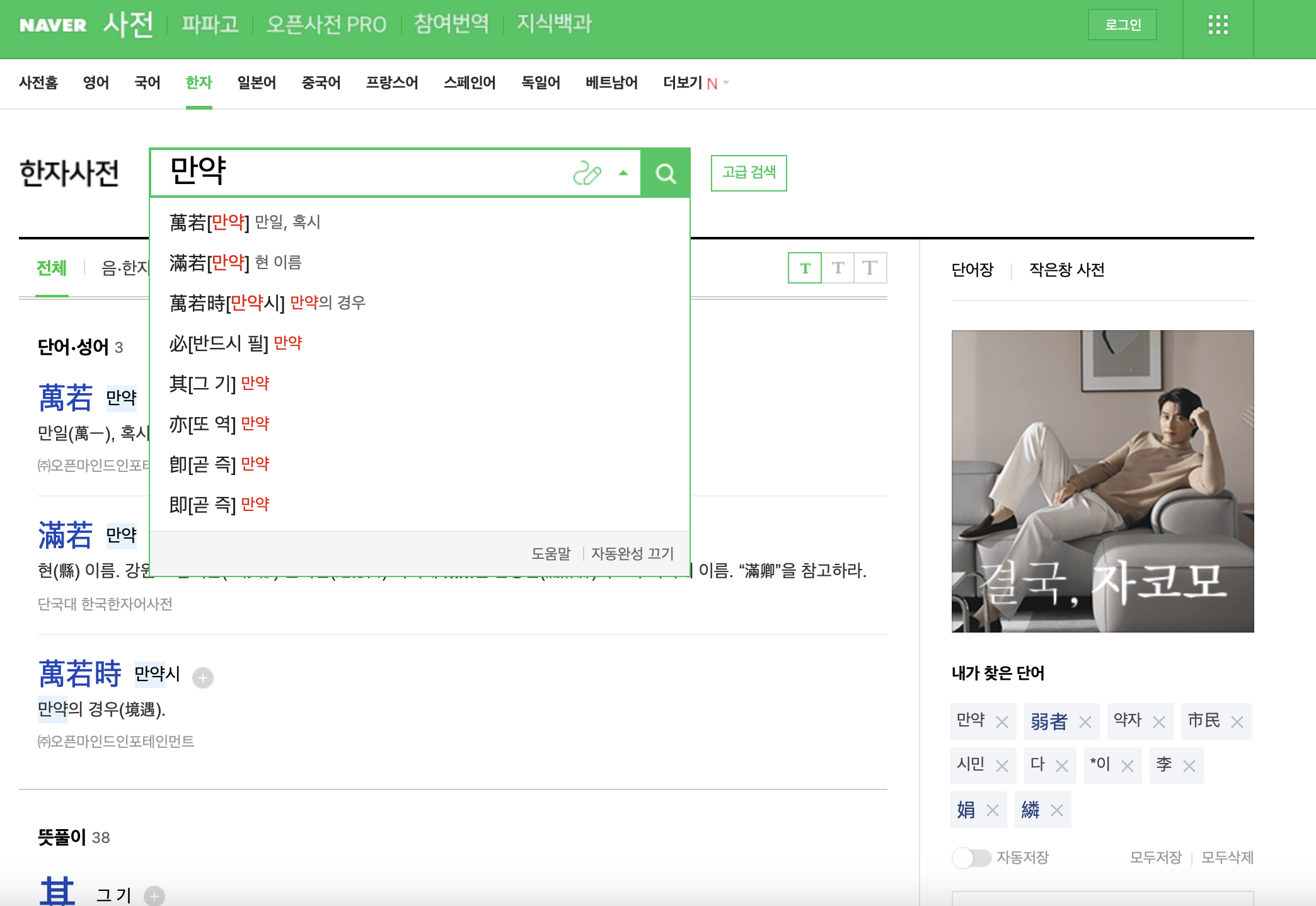Viewport: 1316px width, 906px height.
Task: Click the green magnifier search button
Action: [666, 173]
